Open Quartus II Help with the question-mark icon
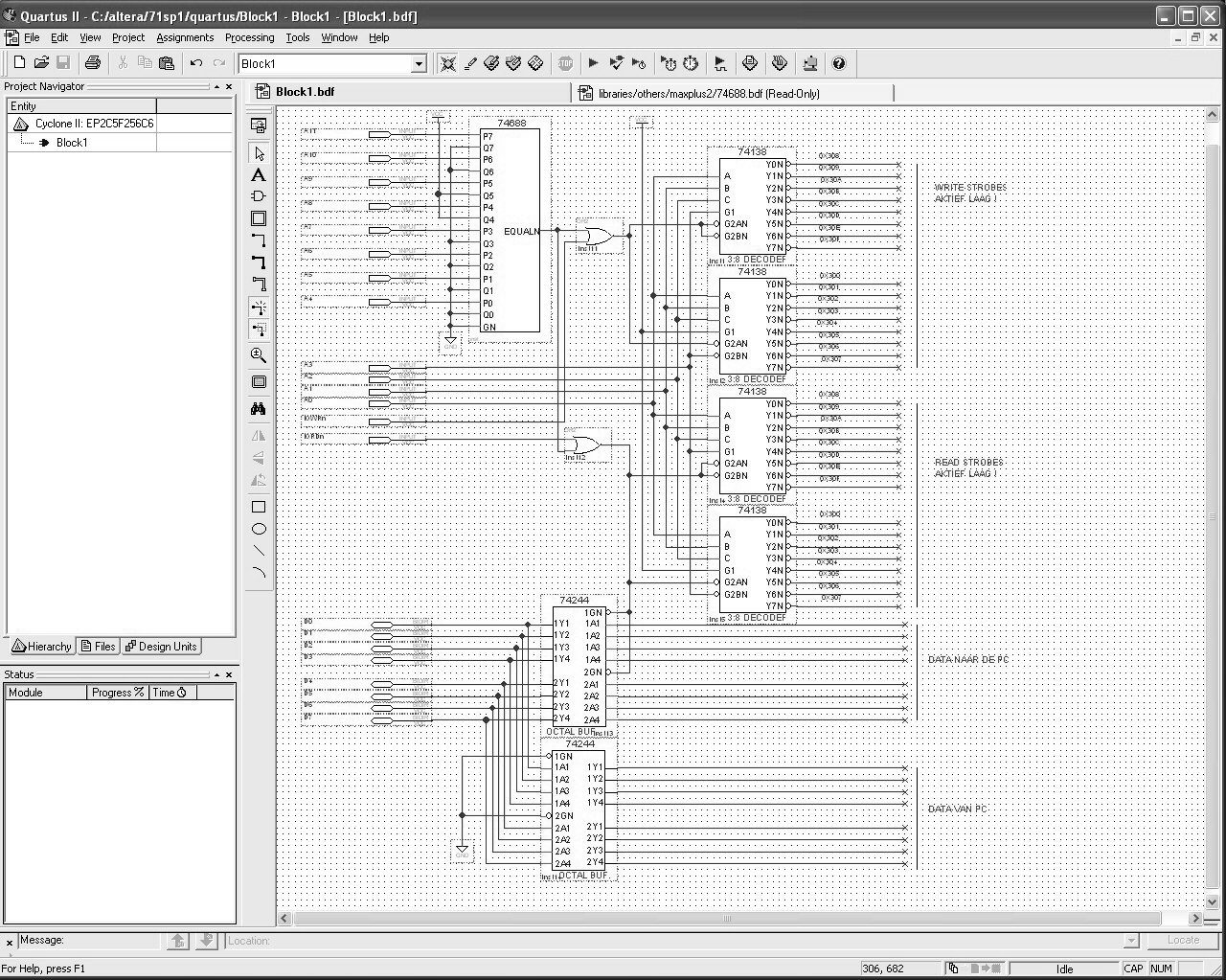1226x980 pixels. click(839, 63)
